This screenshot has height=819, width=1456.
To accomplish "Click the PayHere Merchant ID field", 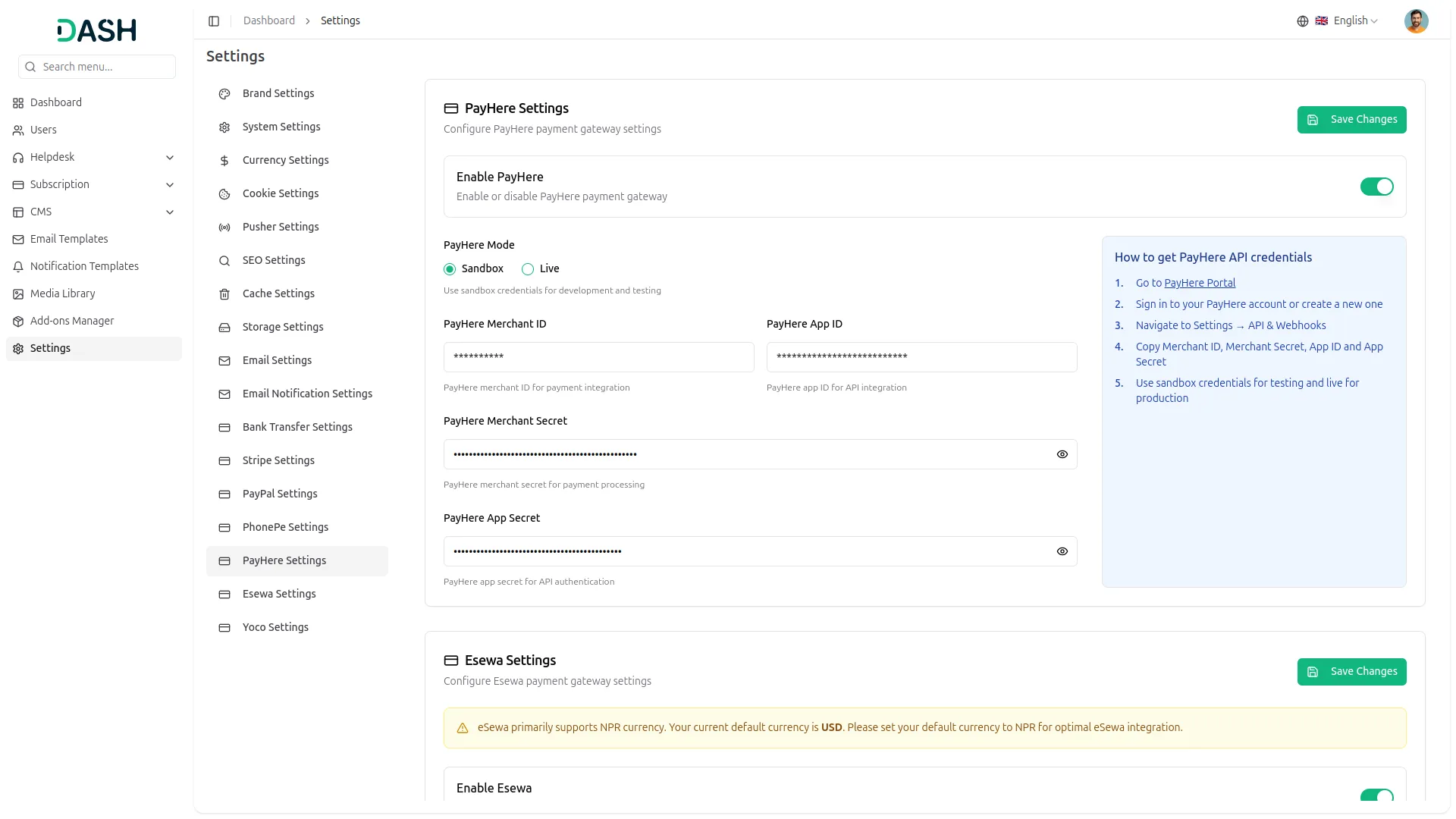I will (599, 357).
